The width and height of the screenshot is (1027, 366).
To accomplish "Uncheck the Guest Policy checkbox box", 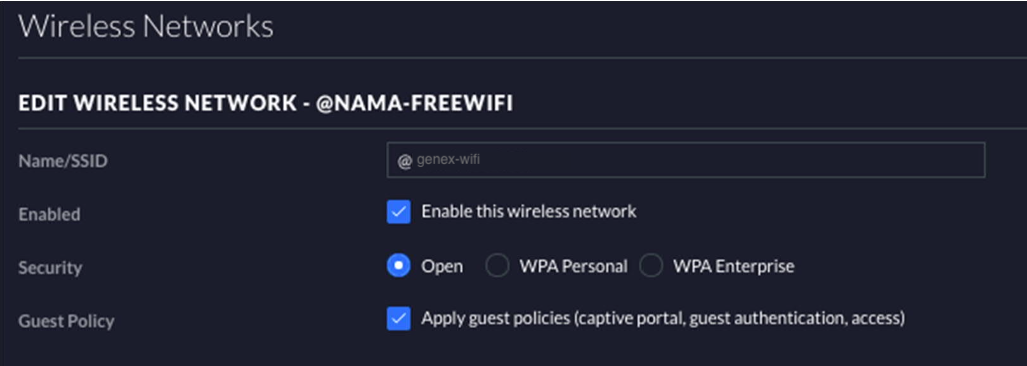I will coord(398,319).
